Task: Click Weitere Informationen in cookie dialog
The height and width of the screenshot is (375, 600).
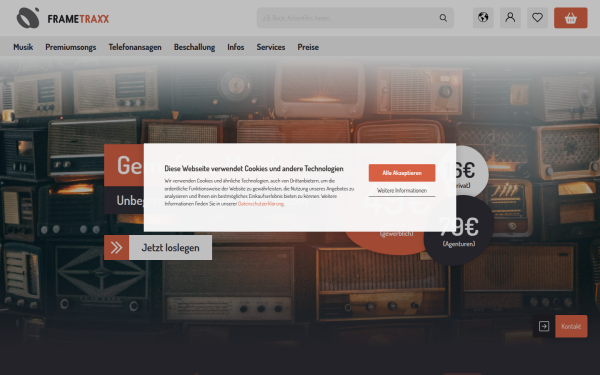Action: (402, 191)
